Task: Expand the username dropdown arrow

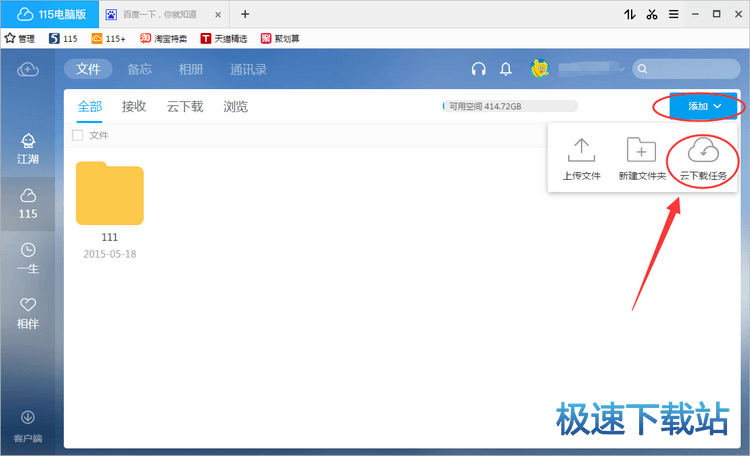Action: click(x=621, y=69)
